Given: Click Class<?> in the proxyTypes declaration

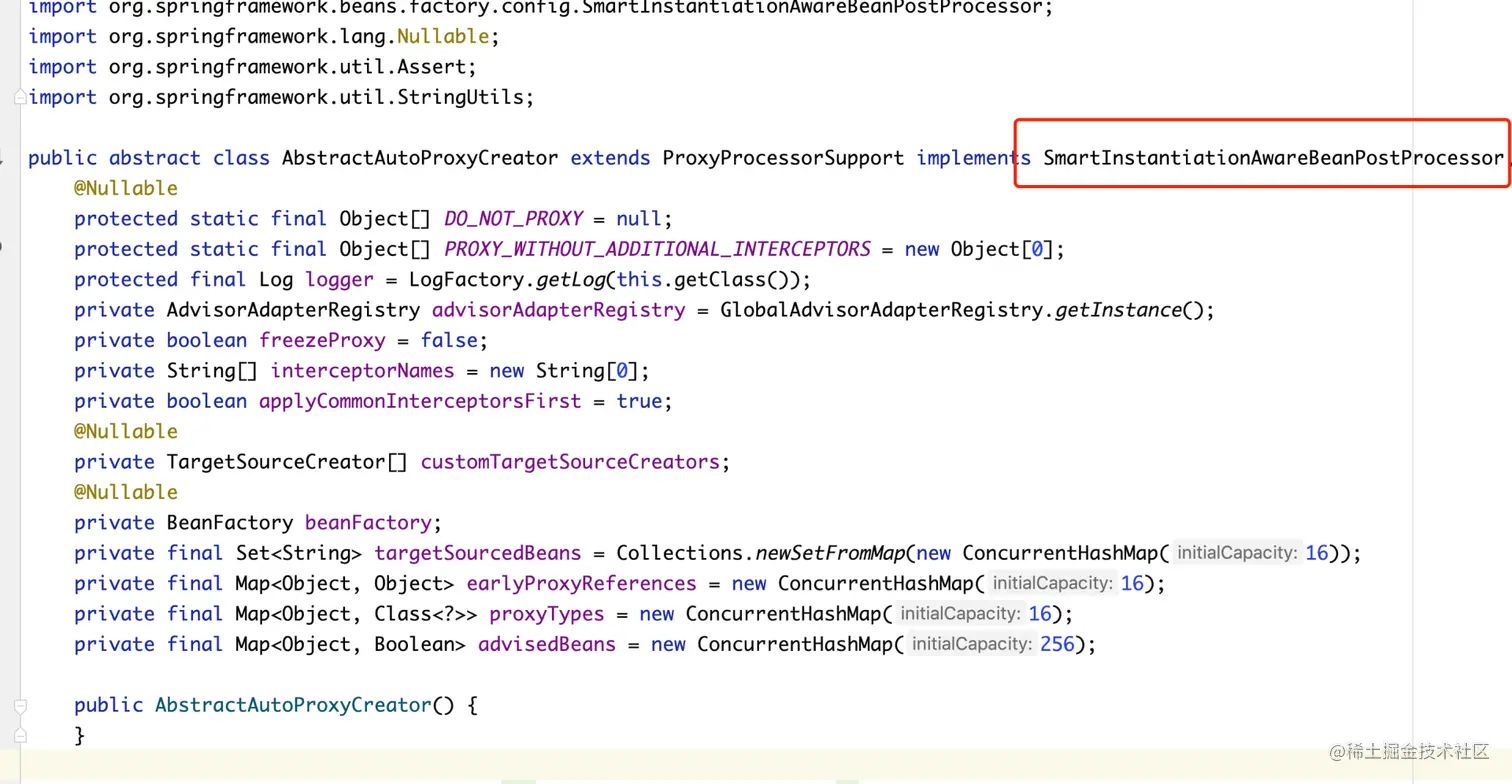Looking at the screenshot, I should click(x=420, y=614).
